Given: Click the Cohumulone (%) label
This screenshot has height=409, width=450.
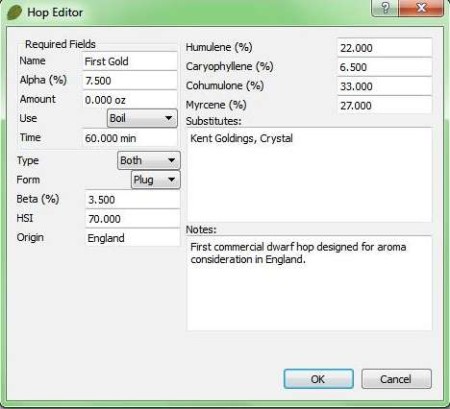Looking at the screenshot, I should click(x=225, y=86).
